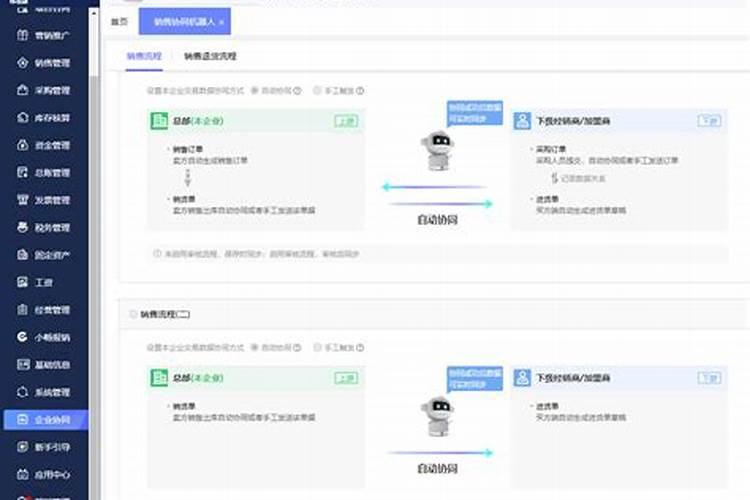Click the robot mascot in 销售流程(二)
Image resolution: width=750 pixels, height=500 pixels.
tap(438, 416)
